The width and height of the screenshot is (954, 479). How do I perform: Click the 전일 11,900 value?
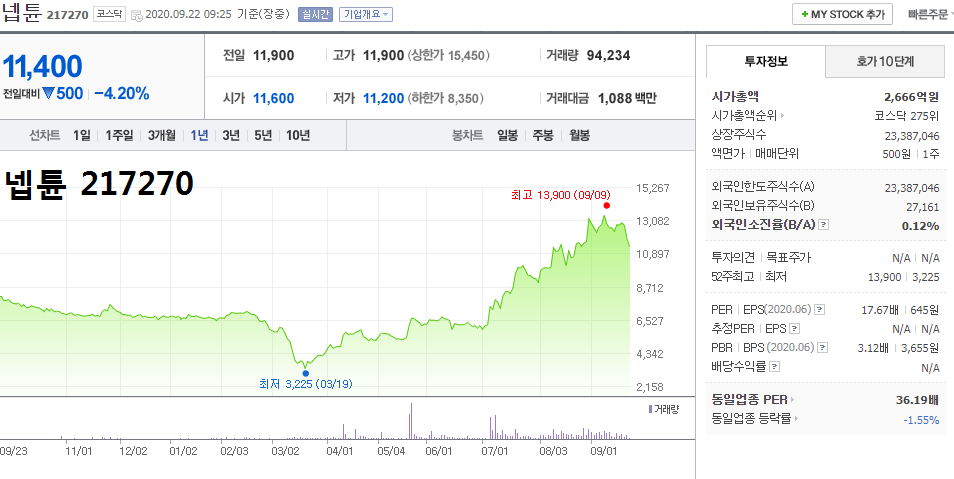[273, 55]
